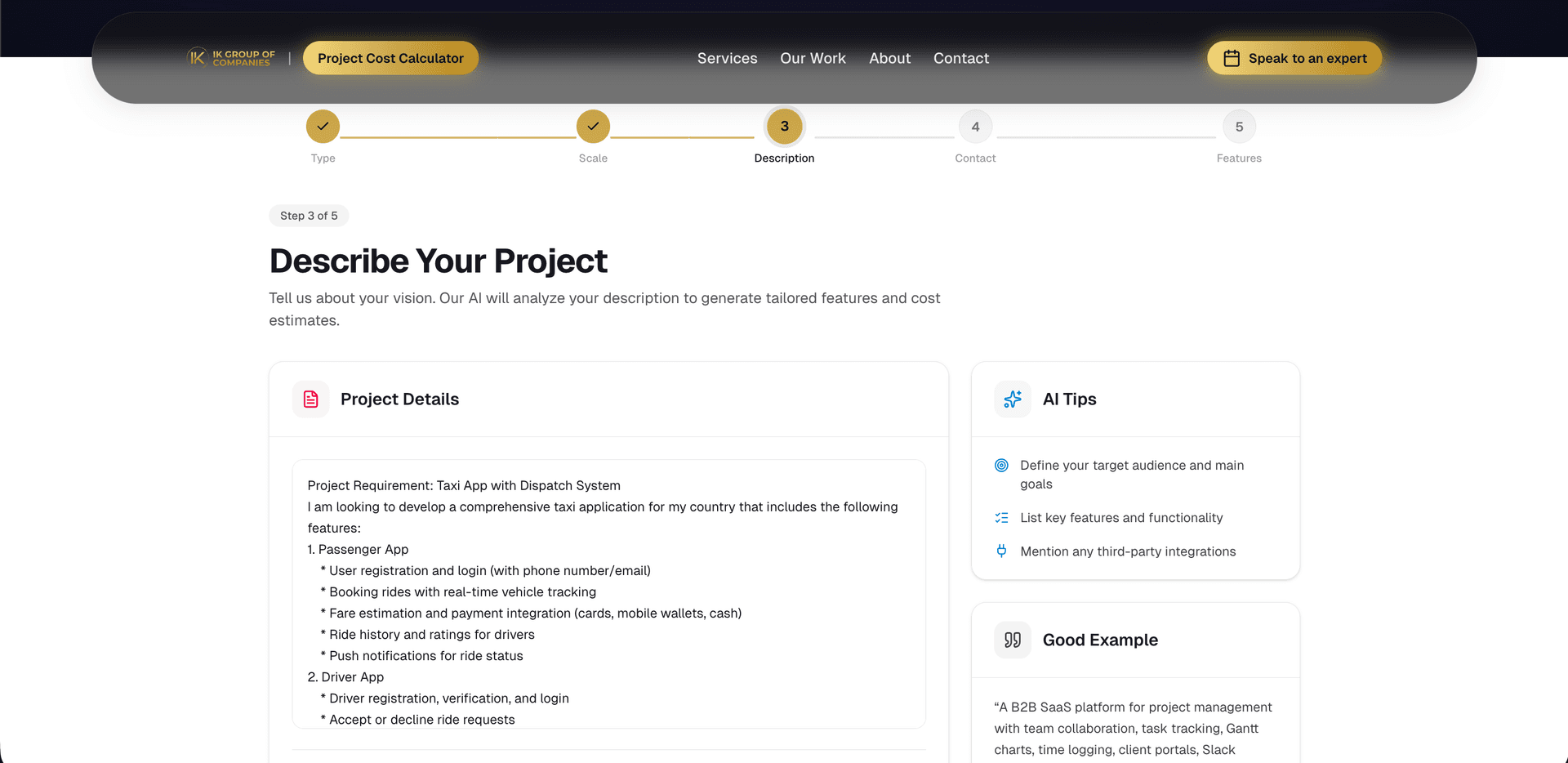Click the Project Cost Calculator button

[390, 58]
